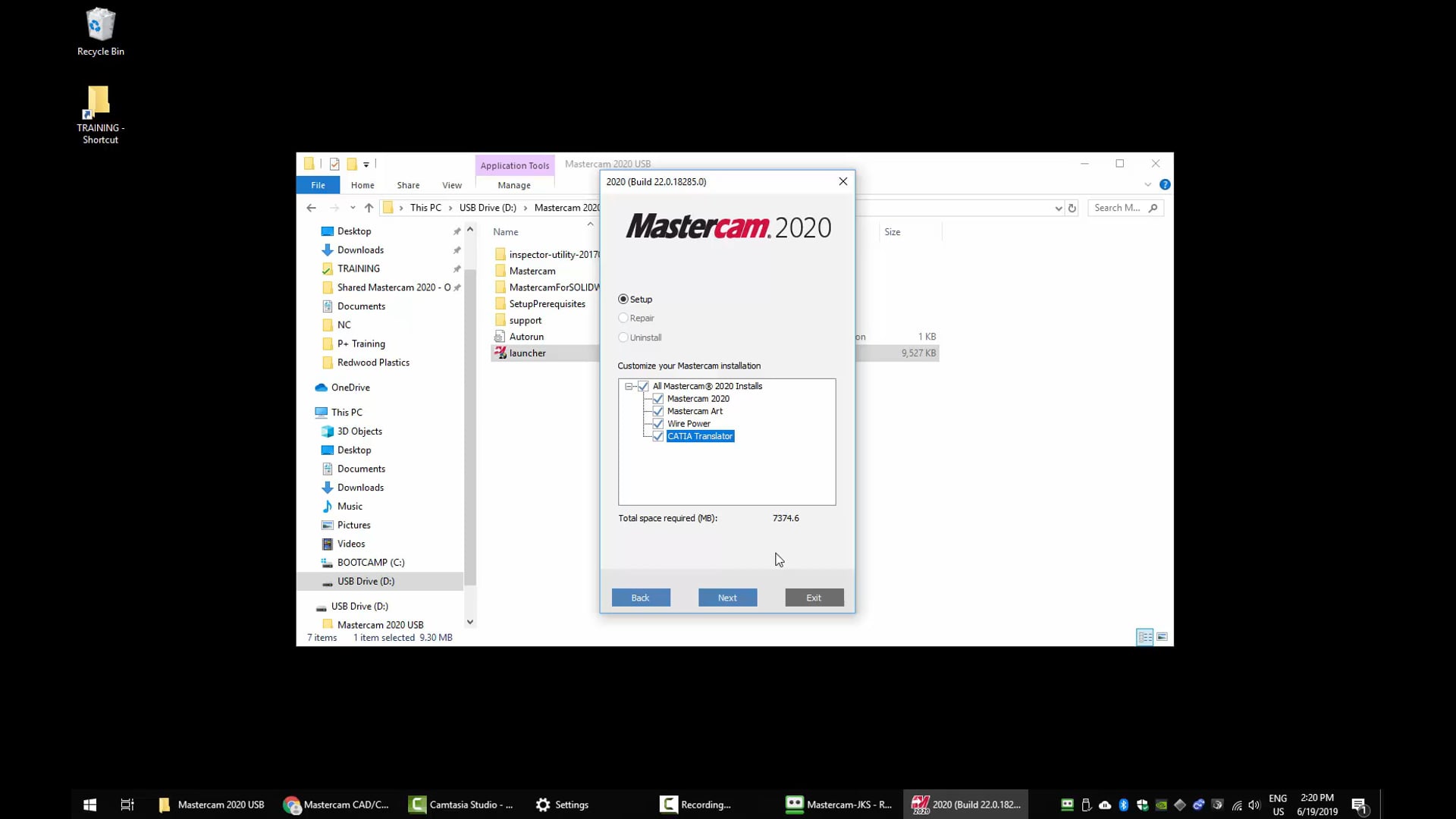Collapse the All Mastercam 2020 Installs tree node
Viewport: 1456px width, 819px height.
tap(629, 386)
